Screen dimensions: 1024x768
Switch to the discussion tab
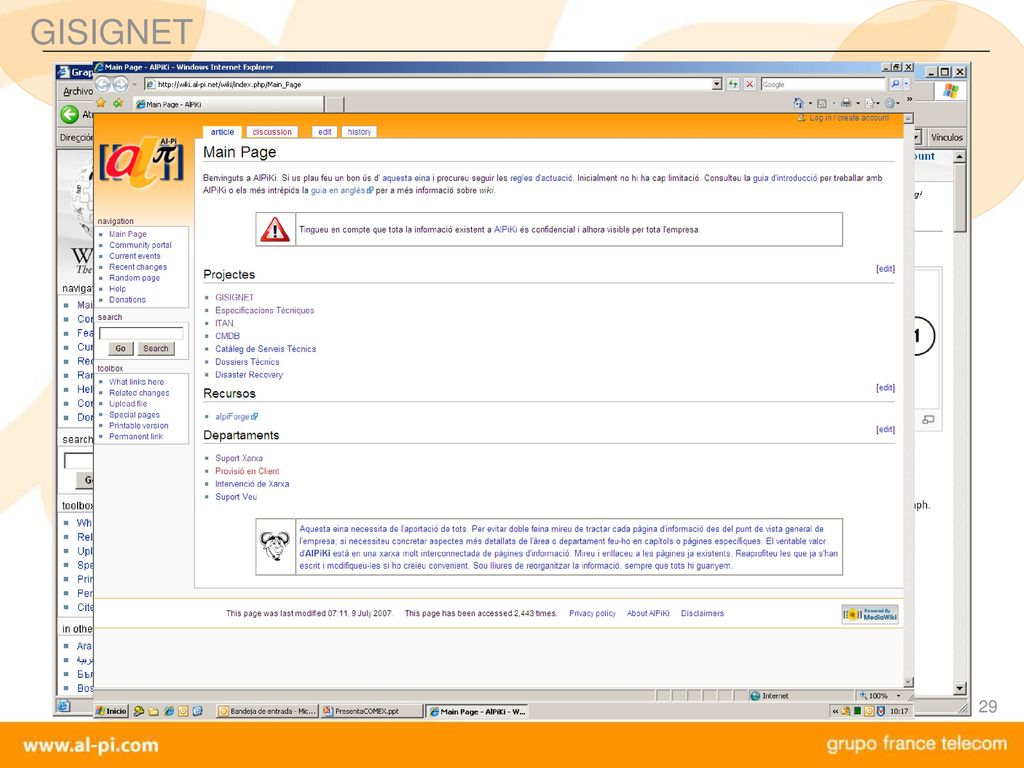point(272,132)
